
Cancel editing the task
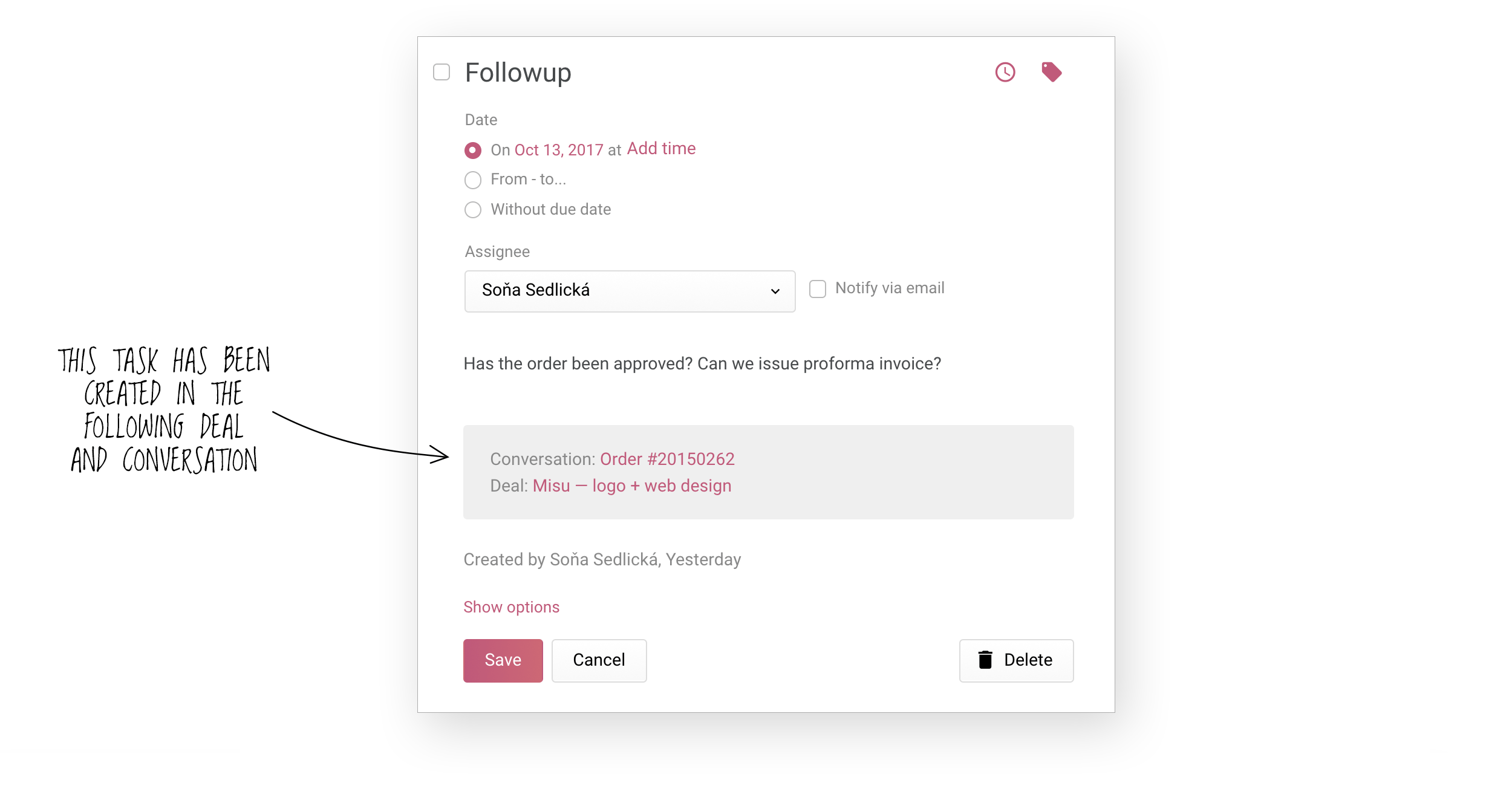tap(599, 661)
